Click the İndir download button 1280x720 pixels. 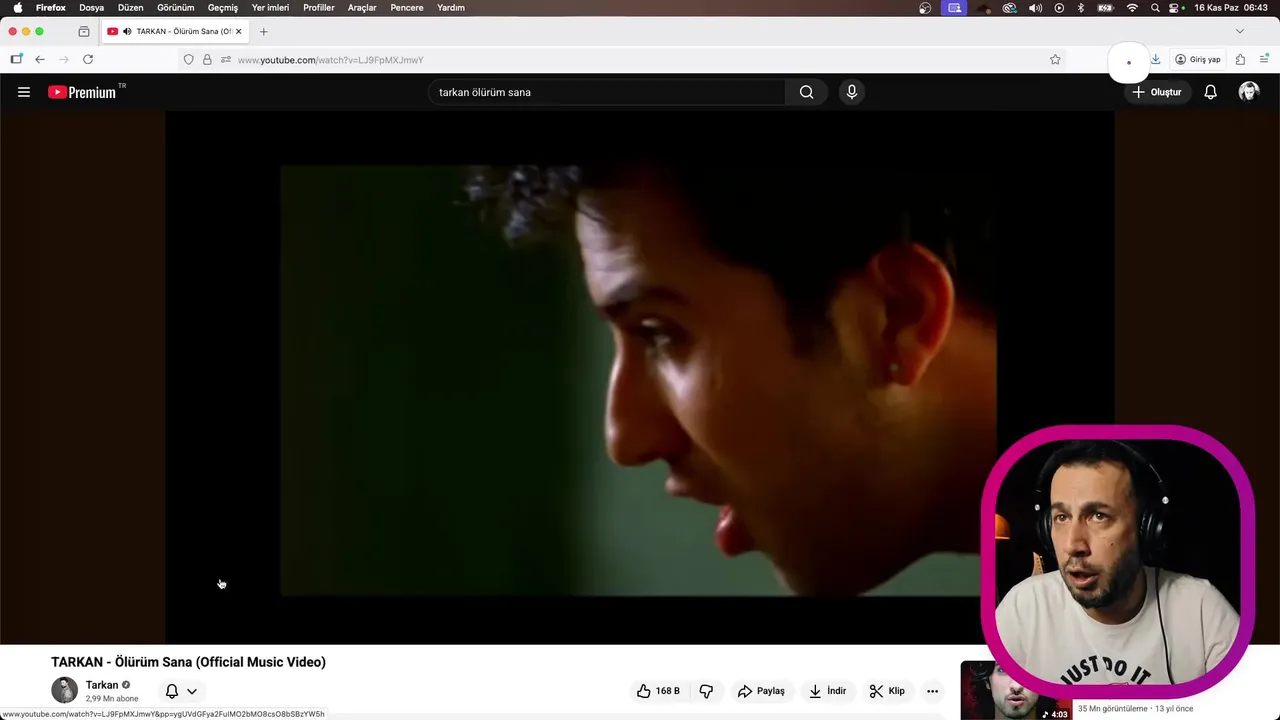tap(828, 691)
